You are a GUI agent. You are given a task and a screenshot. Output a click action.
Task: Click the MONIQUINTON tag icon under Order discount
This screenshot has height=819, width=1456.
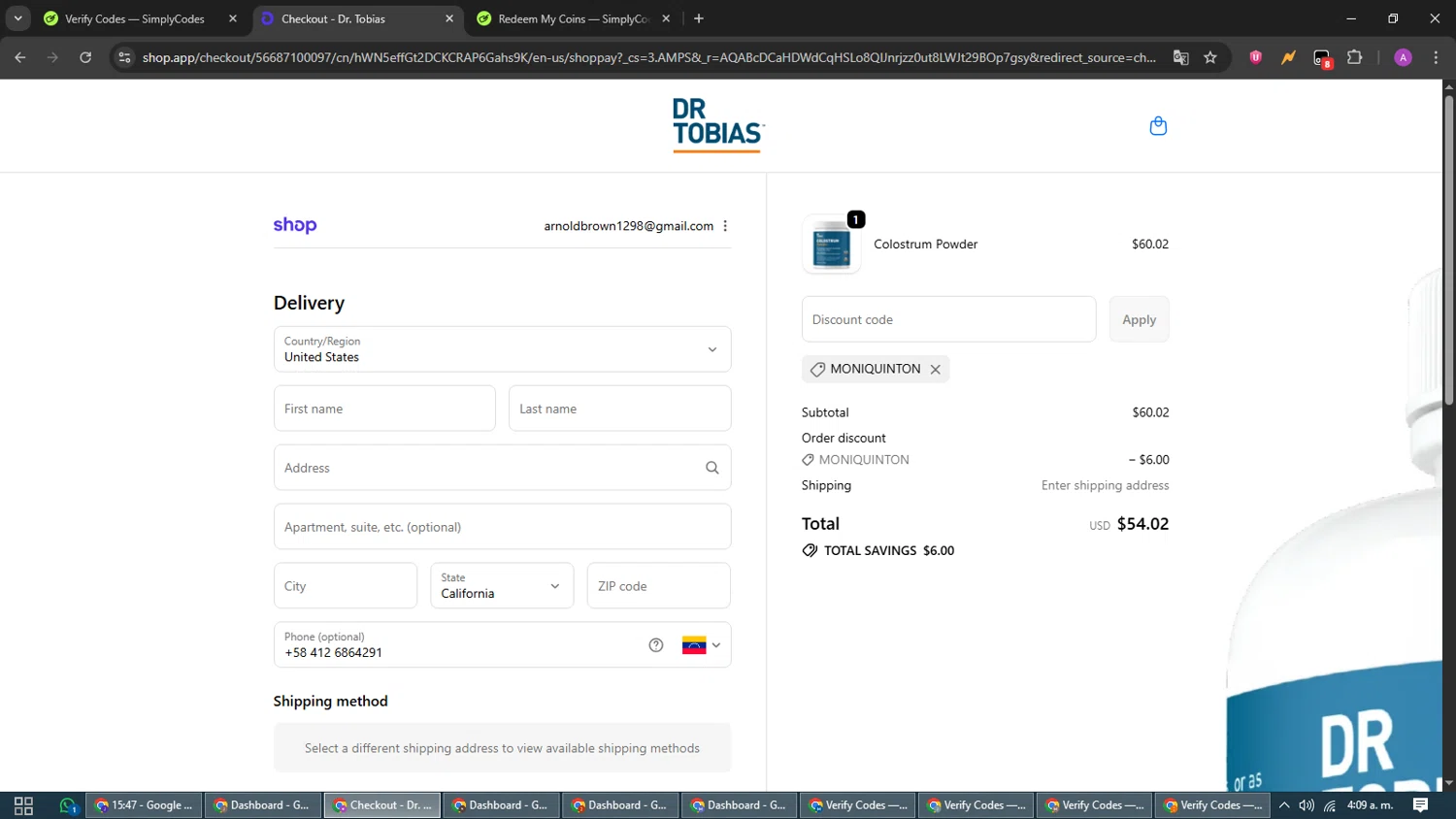[808, 460]
